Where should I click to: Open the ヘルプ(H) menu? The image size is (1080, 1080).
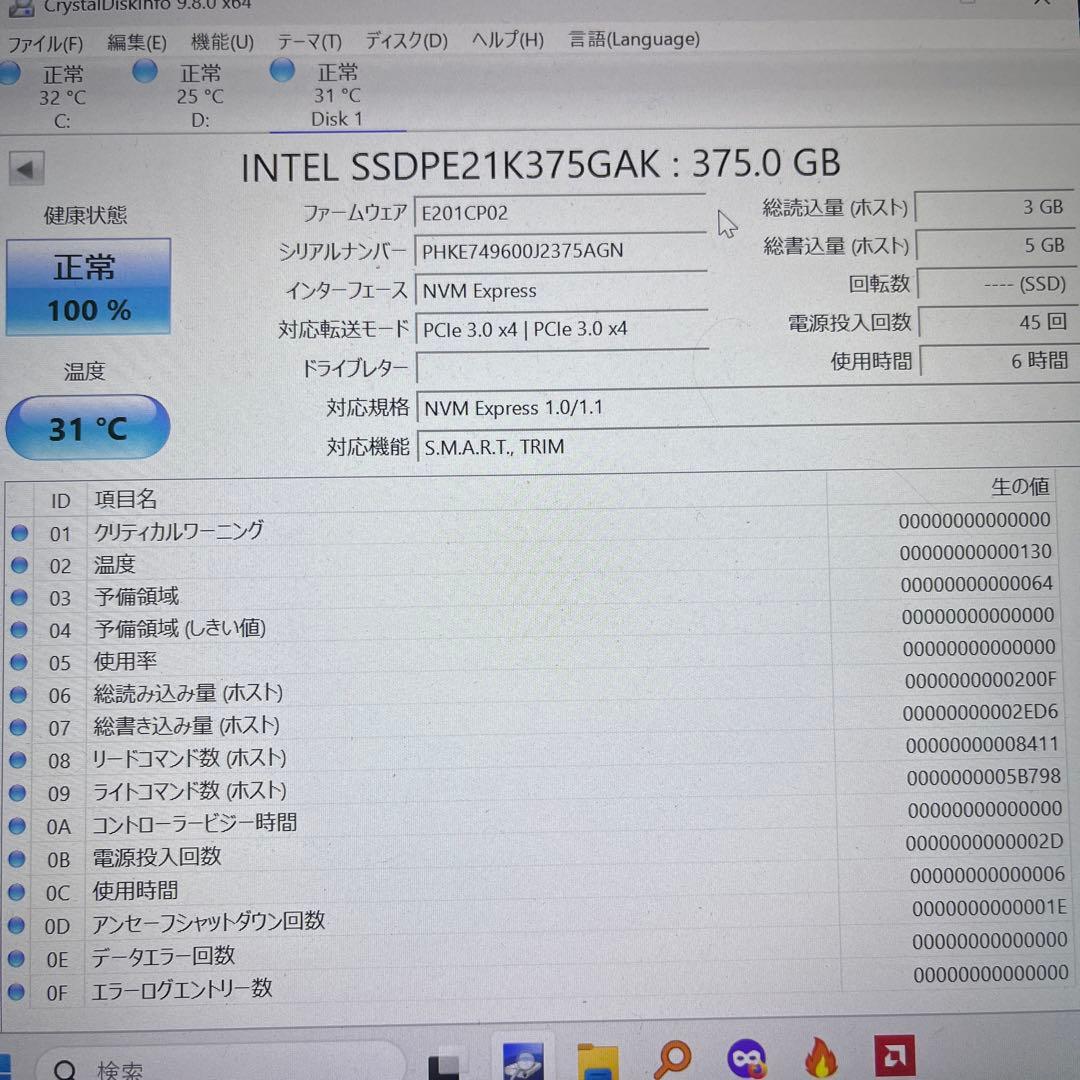click(x=508, y=40)
